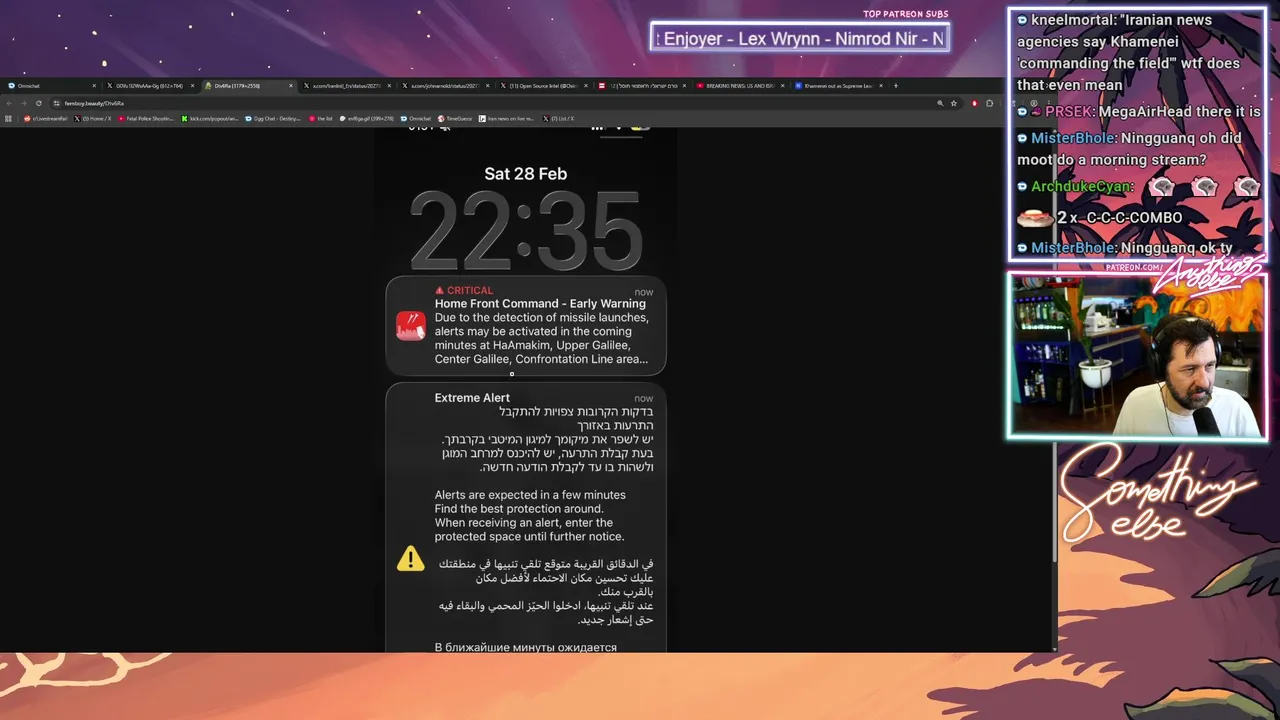Click the red CRITICAL label
Viewport: 1280px width, 720px height.
(464, 291)
